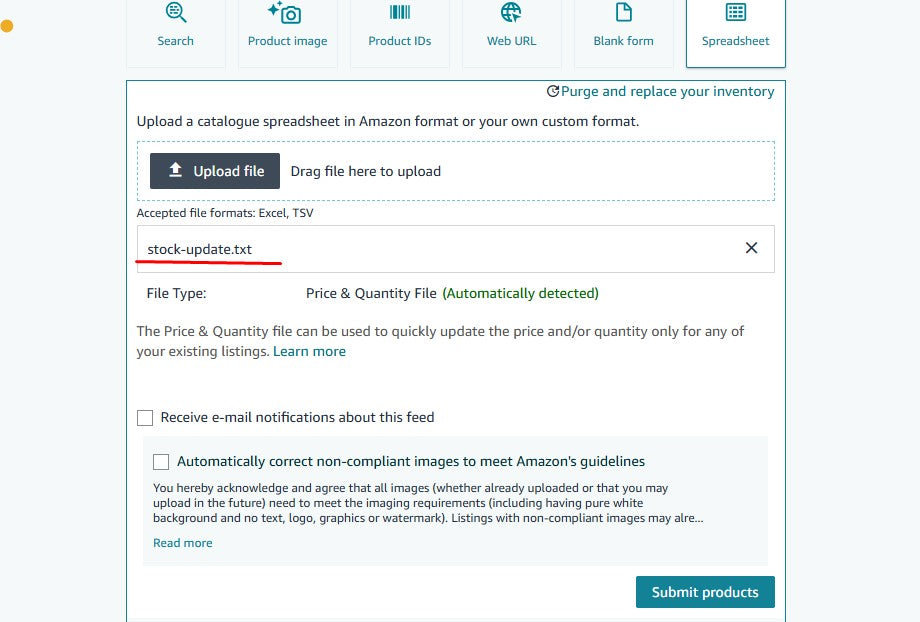
Task: Toggle automatically correct non-compliant images checkbox
Action: point(161,462)
